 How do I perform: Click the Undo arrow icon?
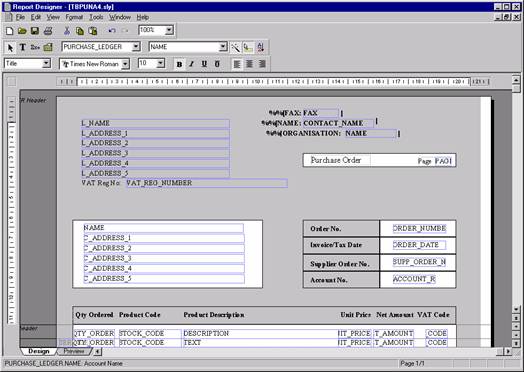(112, 31)
